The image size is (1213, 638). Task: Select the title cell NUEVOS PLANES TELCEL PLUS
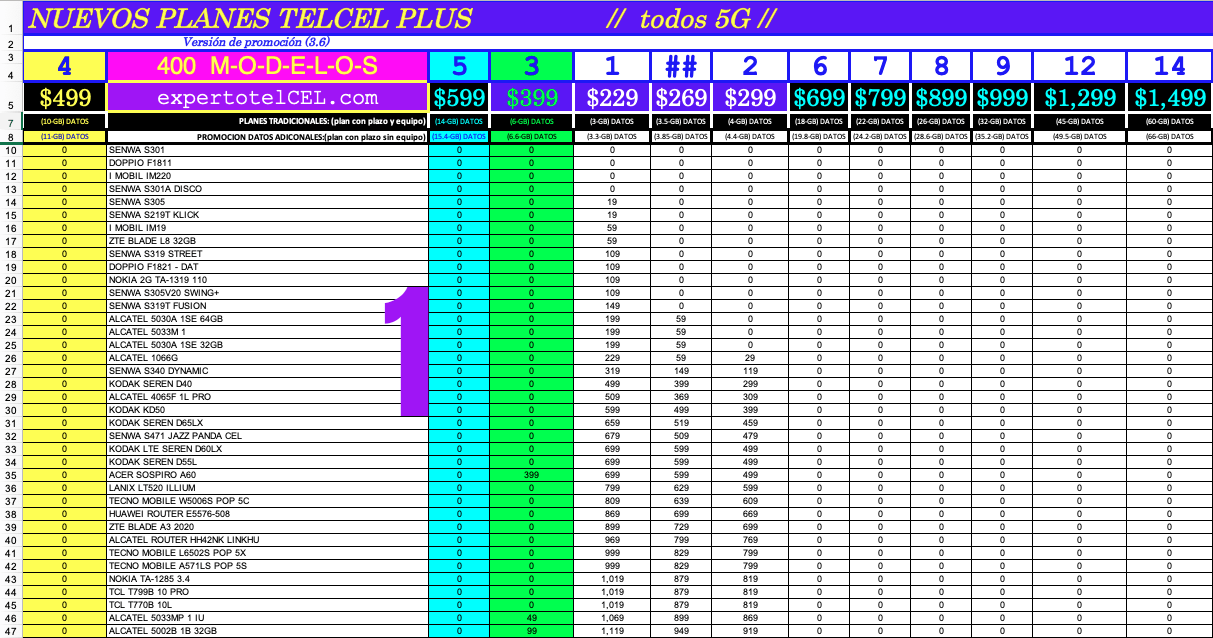(248, 18)
